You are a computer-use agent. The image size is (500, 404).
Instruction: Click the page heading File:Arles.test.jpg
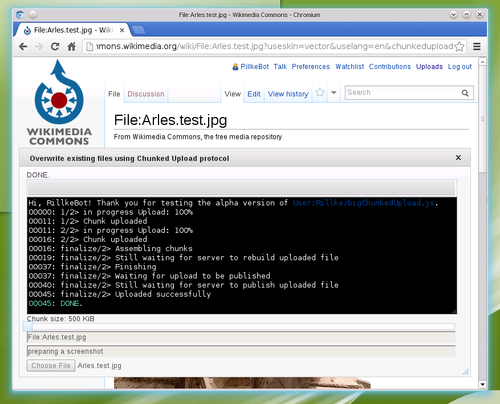[x=170, y=120]
